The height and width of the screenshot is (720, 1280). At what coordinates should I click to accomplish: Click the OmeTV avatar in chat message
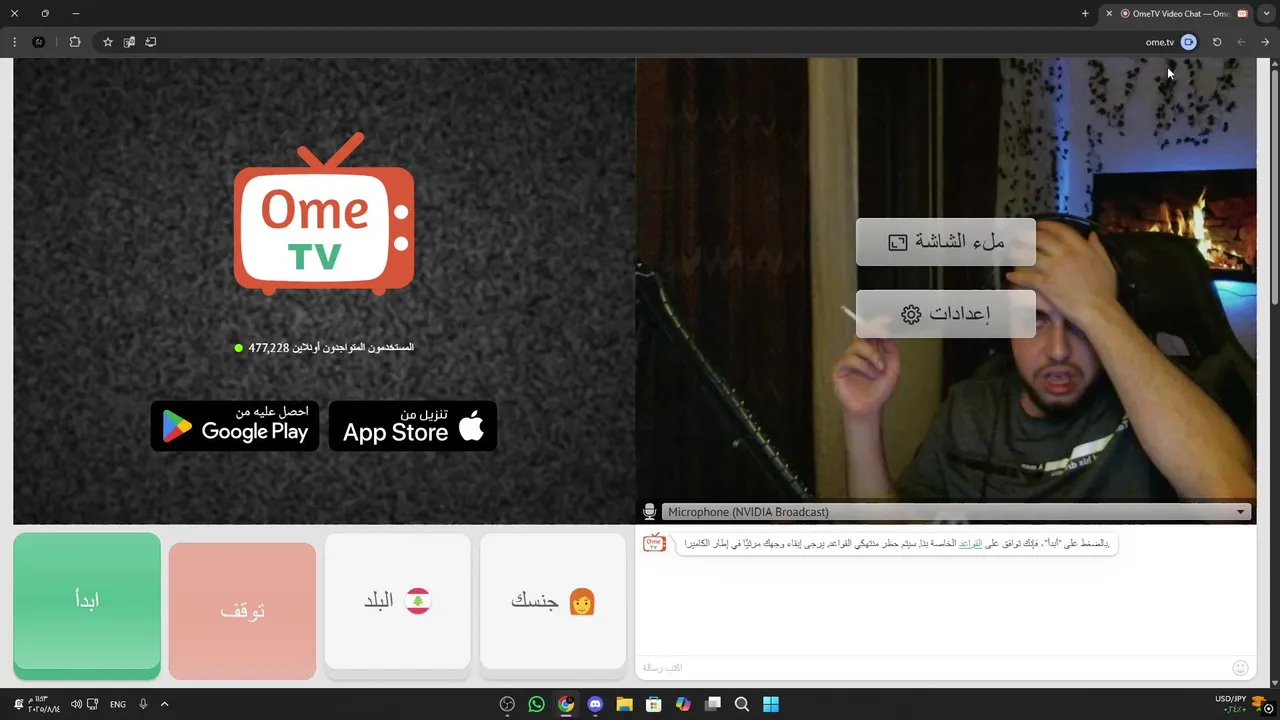click(x=654, y=544)
